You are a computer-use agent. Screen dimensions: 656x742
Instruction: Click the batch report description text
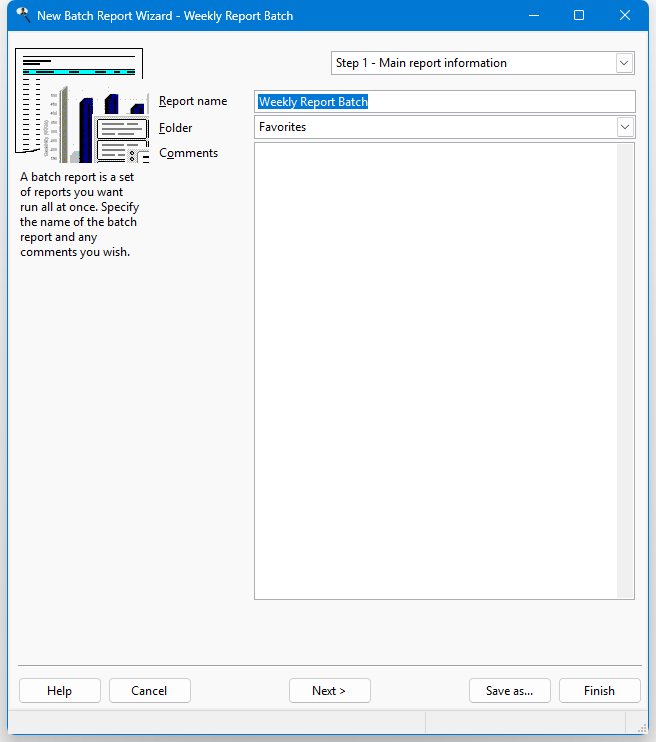tap(80, 214)
